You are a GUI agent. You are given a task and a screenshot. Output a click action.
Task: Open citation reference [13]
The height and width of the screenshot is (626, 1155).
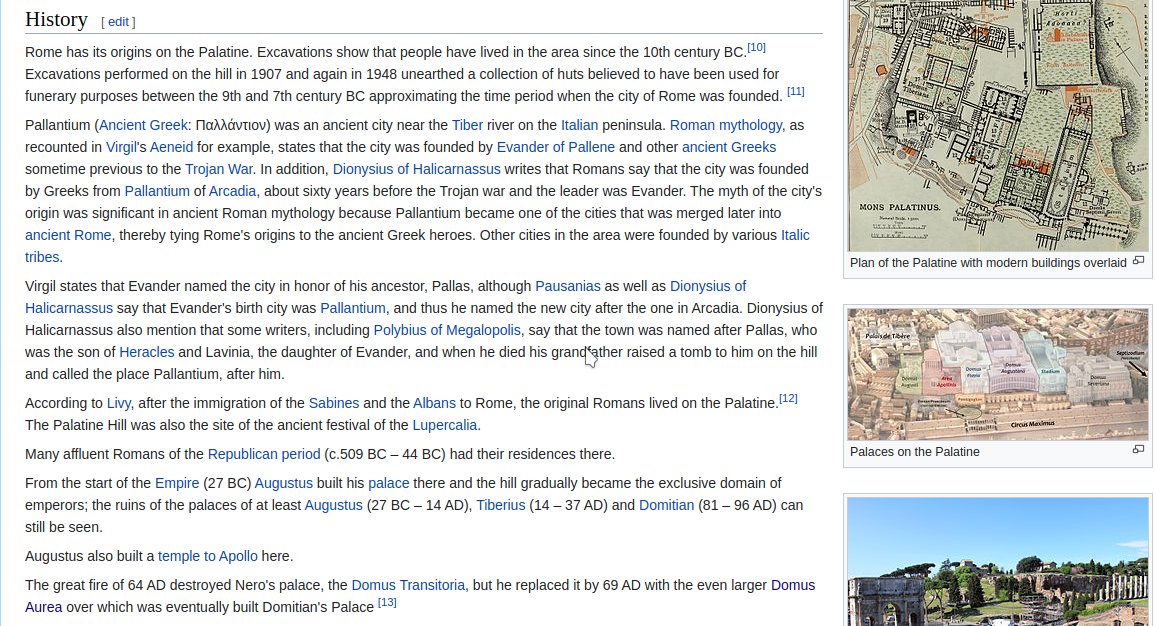click(387, 602)
